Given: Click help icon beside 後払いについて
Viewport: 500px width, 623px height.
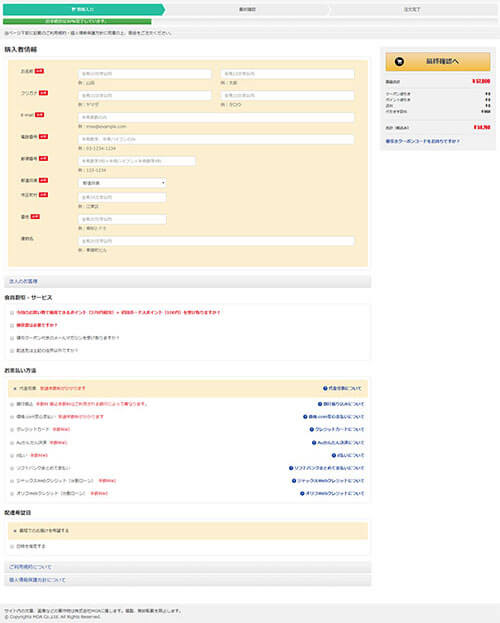Looking at the screenshot, I should 334,455.
